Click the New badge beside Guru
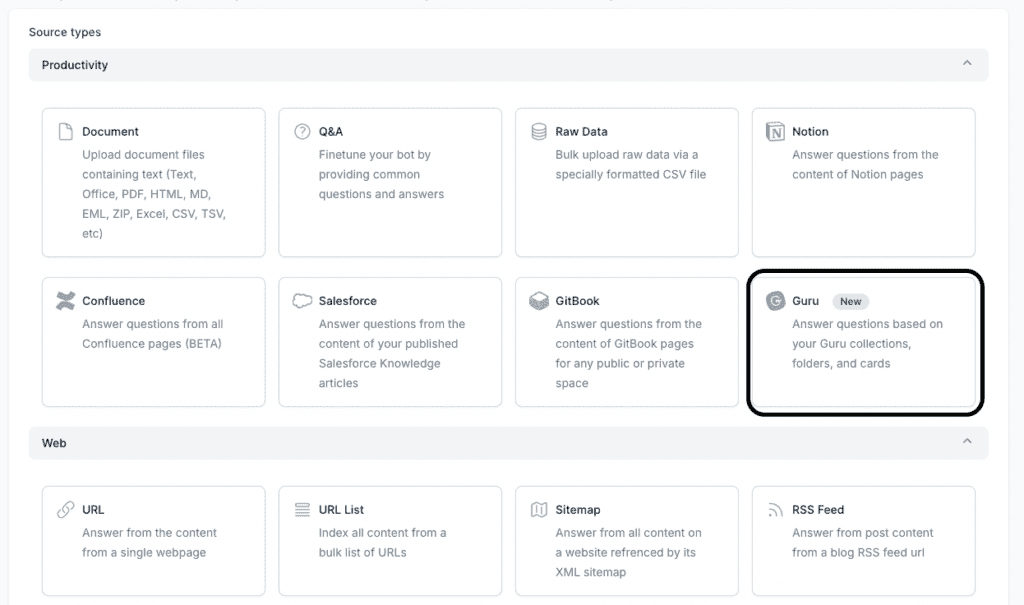This screenshot has height=605, width=1024. (x=850, y=301)
